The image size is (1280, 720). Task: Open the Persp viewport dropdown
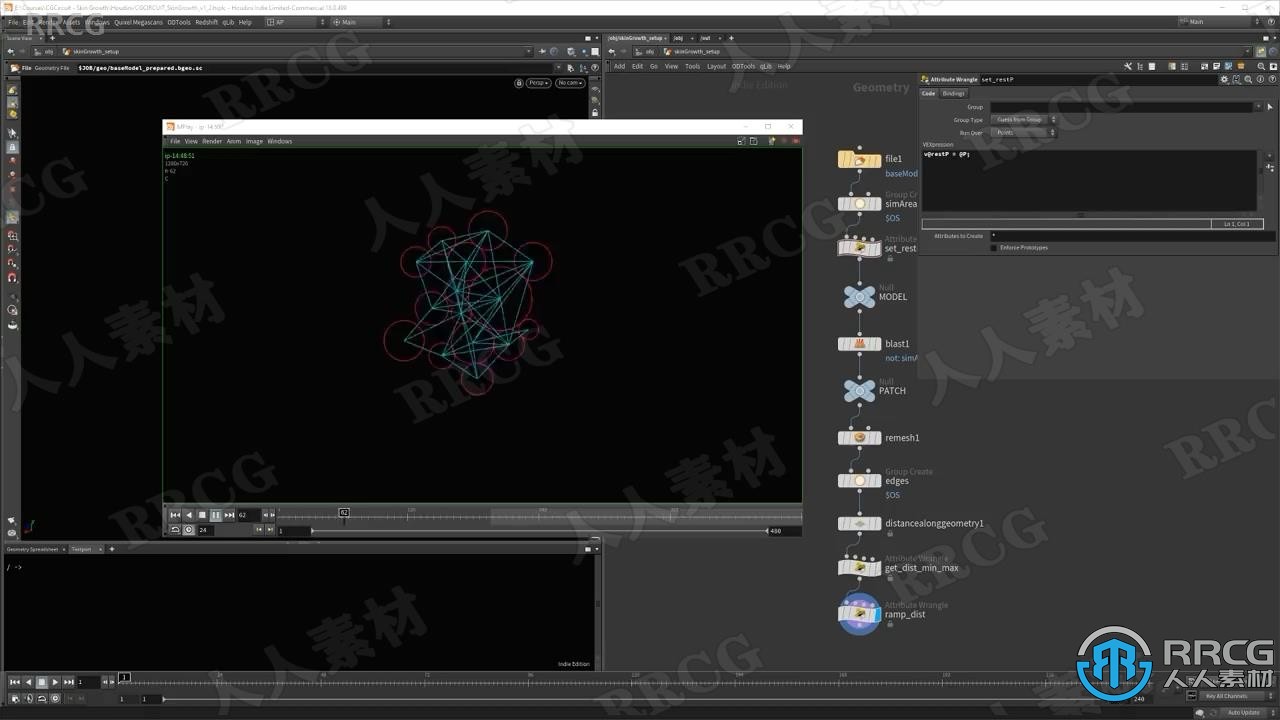538,82
